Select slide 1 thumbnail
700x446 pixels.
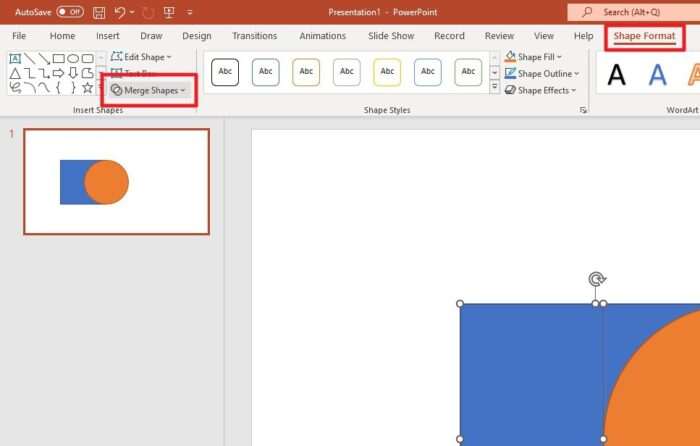coord(117,181)
